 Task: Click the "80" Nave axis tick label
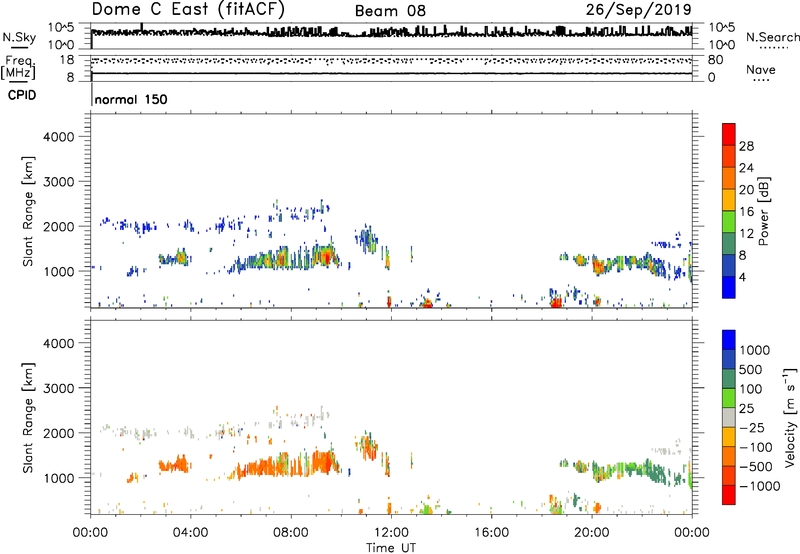point(715,60)
